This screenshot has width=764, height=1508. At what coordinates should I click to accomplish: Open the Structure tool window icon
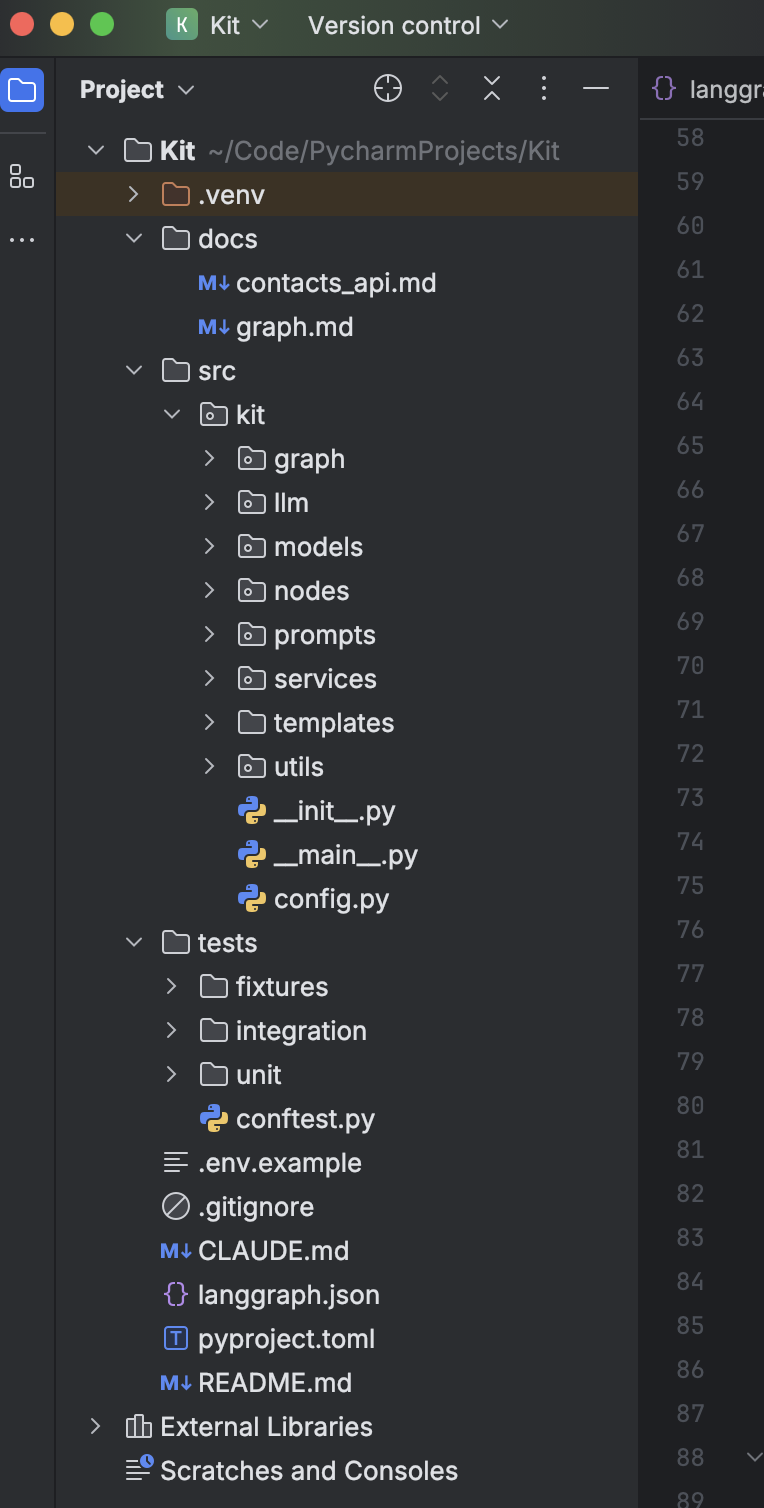click(22, 177)
